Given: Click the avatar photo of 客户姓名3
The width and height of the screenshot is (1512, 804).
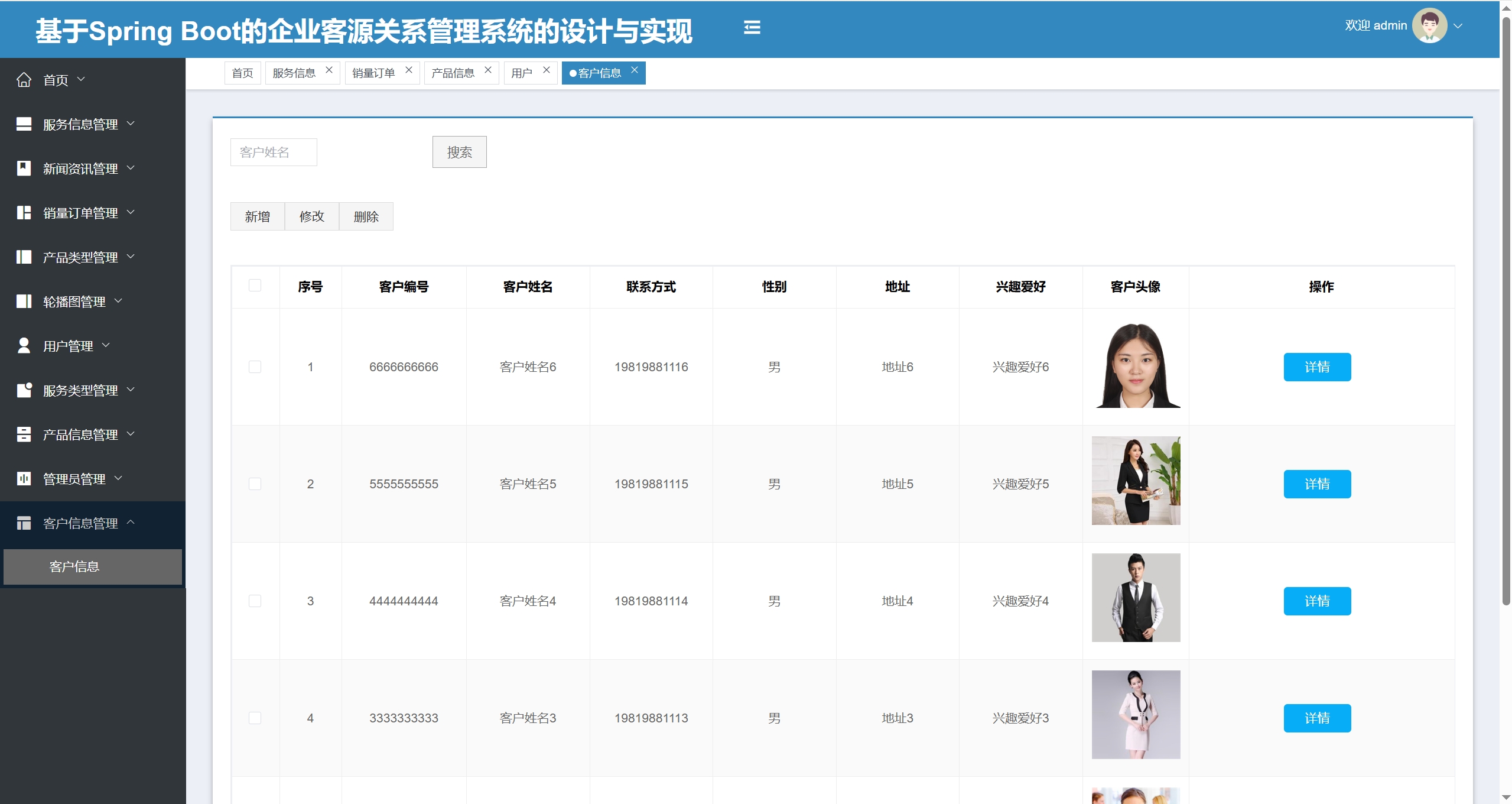Looking at the screenshot, I should point(1136,715).
